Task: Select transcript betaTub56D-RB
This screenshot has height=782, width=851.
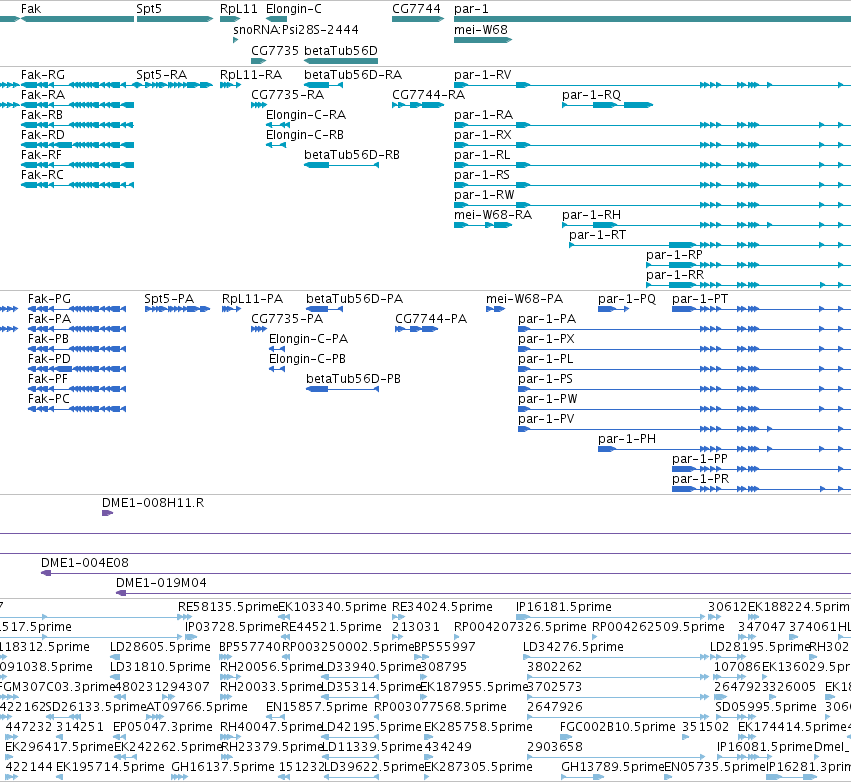Action: coord(352,155)
